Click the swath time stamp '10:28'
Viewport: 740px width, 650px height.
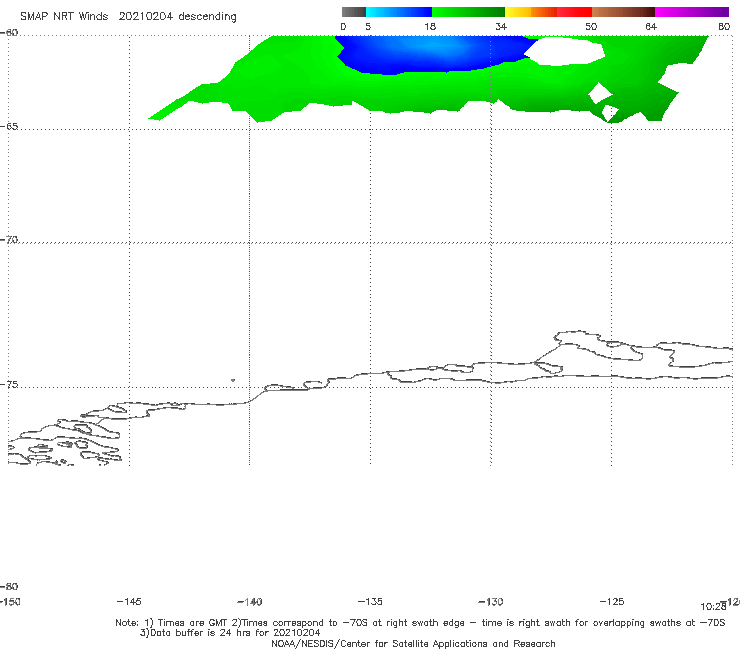coord(713,607)
